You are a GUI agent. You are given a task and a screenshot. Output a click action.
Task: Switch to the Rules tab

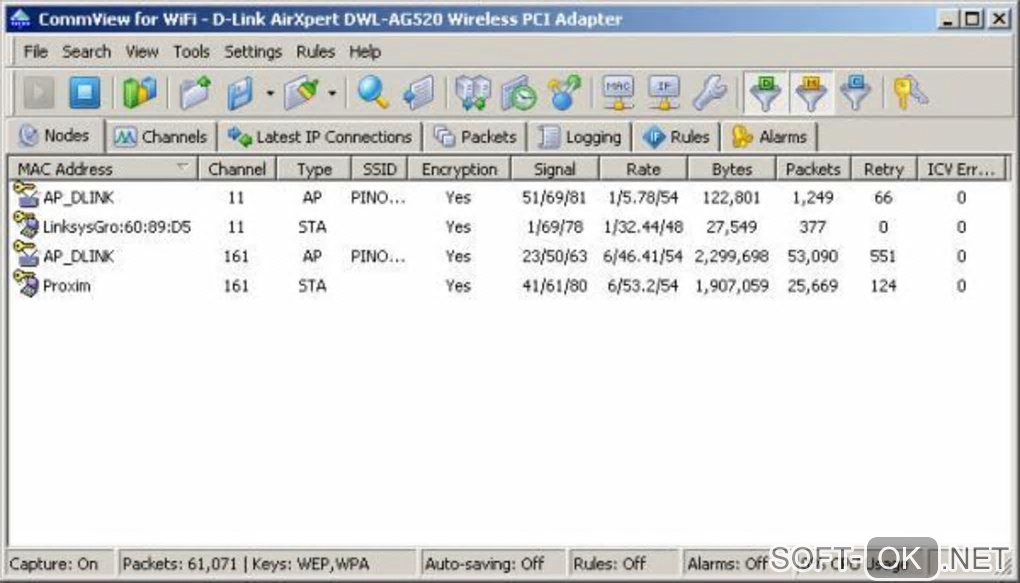[x=677, y=137]
